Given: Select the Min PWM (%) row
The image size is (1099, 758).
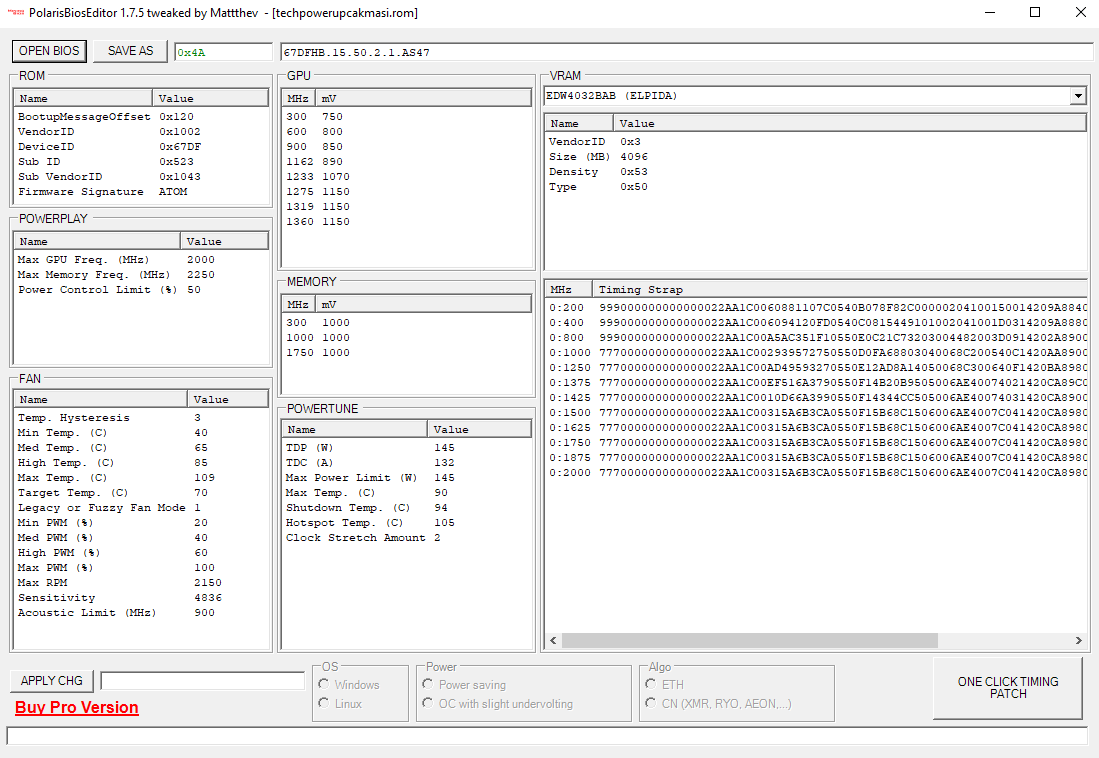Looking at the screenshot, I should point(141,522).
